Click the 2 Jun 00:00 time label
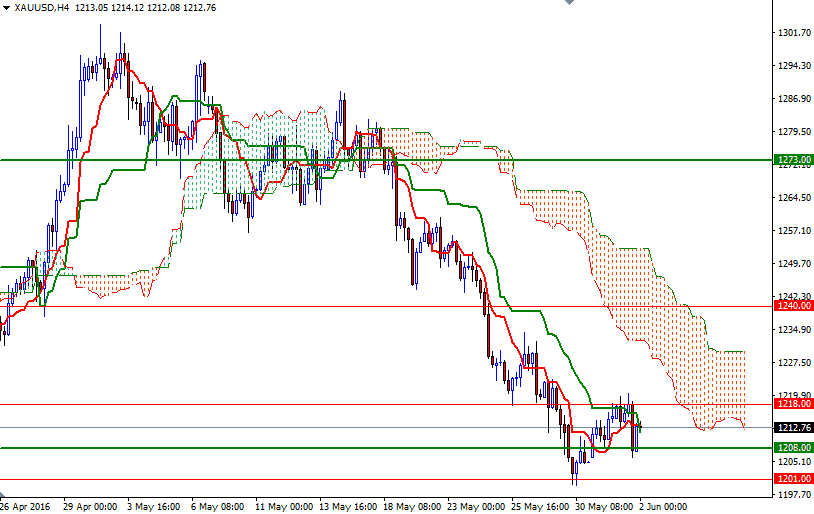814x514 pixels. tap(663, 506)
